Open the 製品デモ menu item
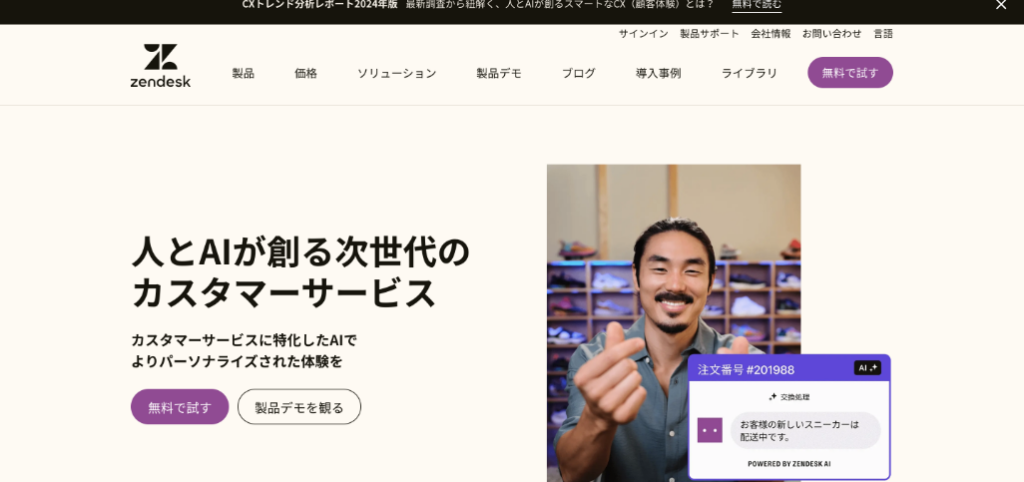Screen dimensions: 1024x482 click(x=499, y=73)
